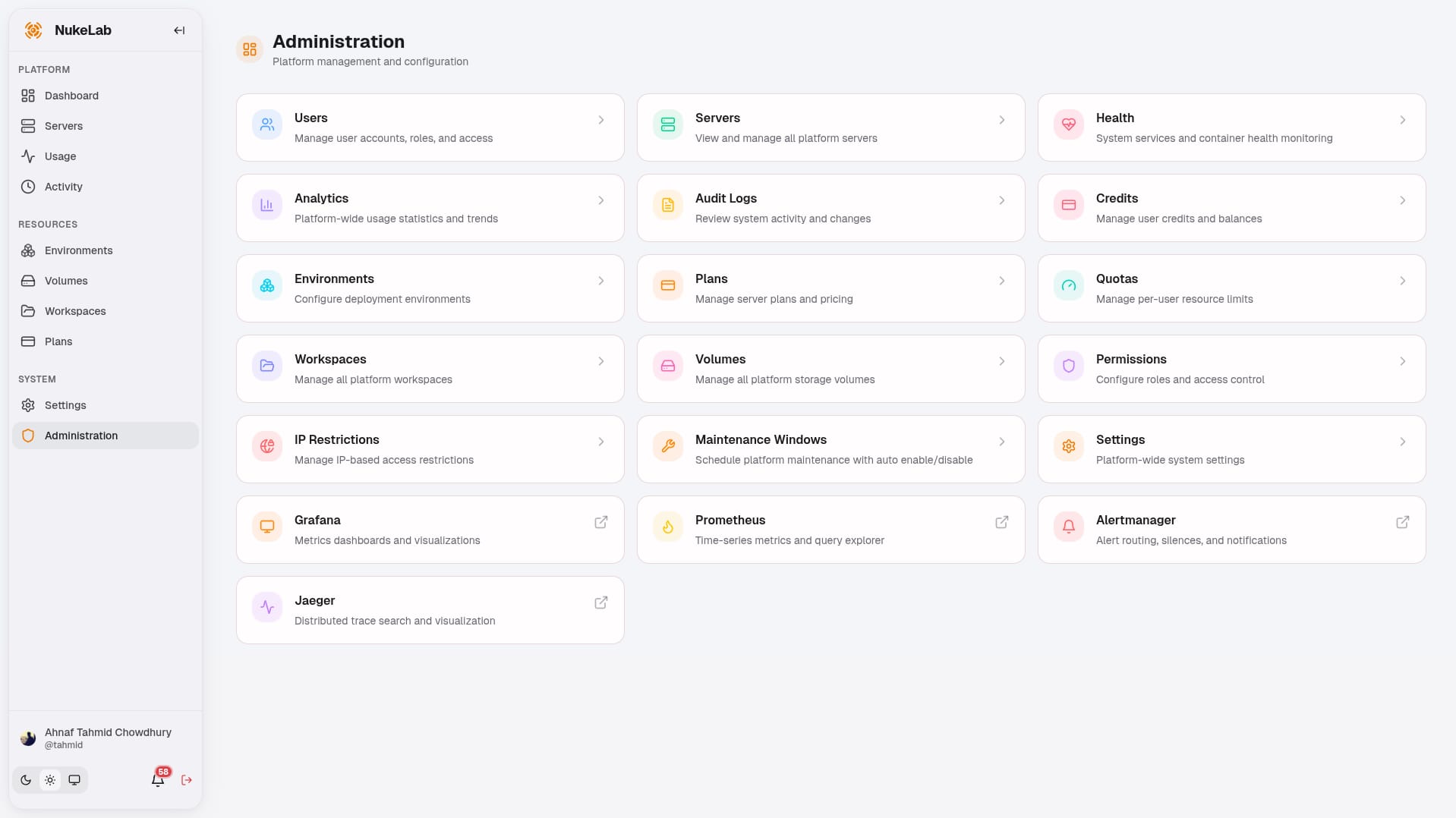This screenshot has width=1456, height=818.
Task: Click Ahnaf Tahmid Chowdhury profile avatar
Action: tap(28, 738)
